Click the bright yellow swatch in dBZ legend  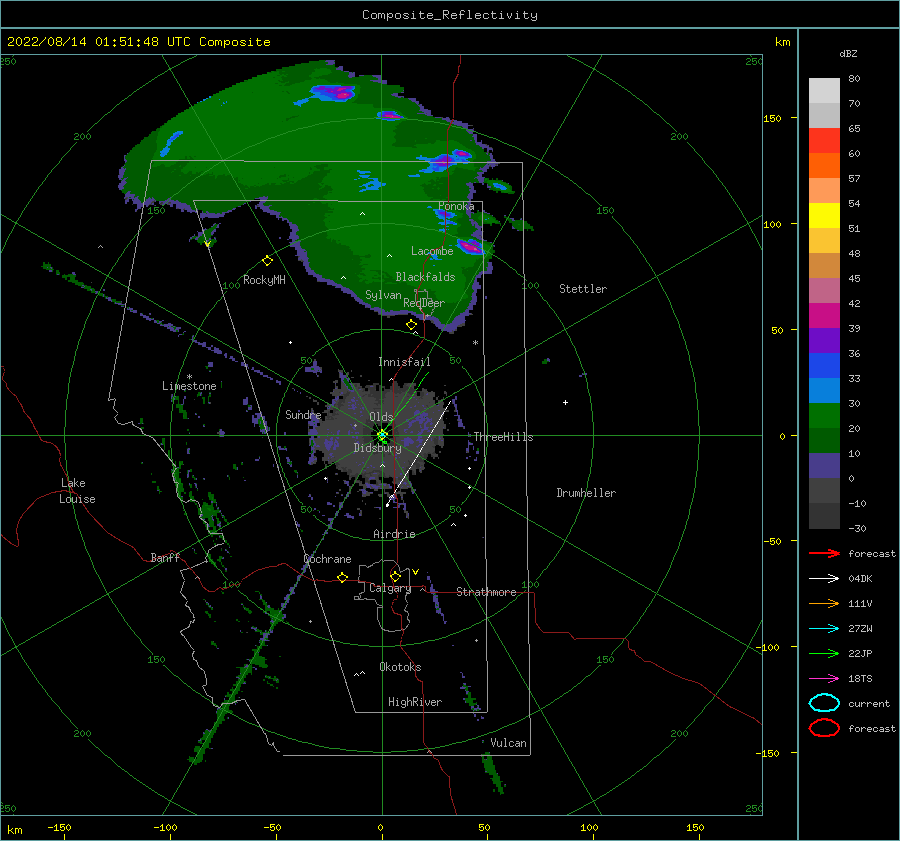pyautogui.click(x=824, y=215)
